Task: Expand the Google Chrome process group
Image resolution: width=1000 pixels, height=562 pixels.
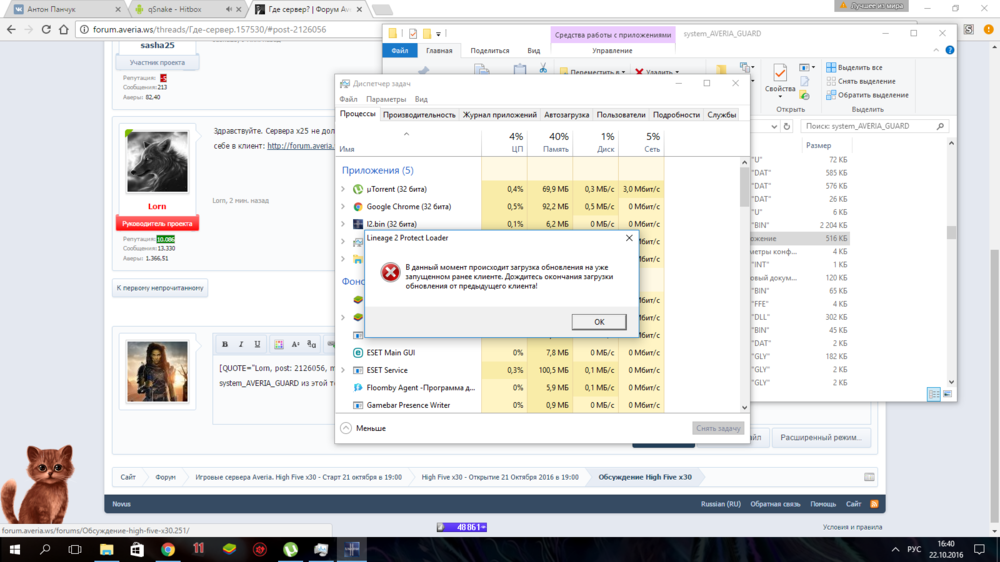Action: point(343,207)
